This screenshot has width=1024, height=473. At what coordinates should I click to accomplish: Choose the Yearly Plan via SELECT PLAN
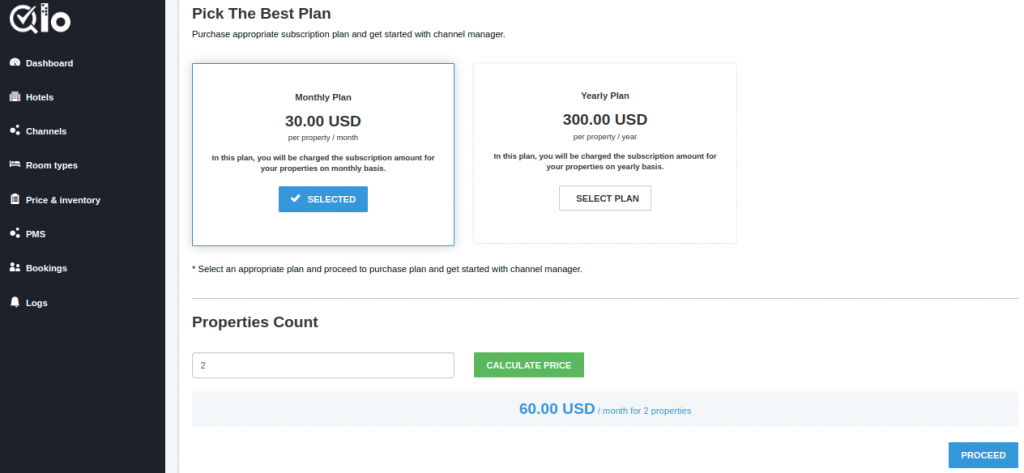[605, 198]
